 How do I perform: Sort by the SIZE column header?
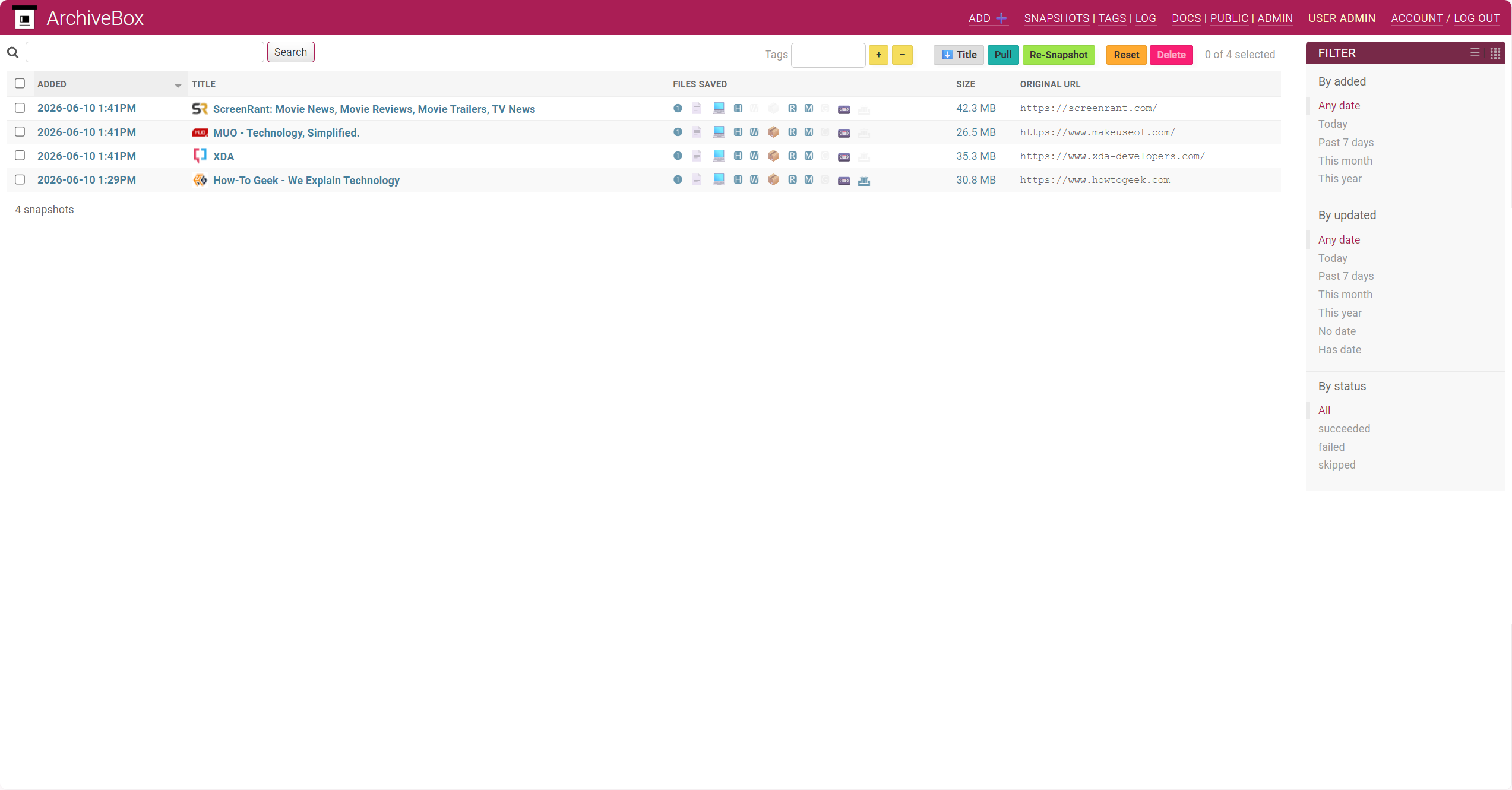(966, 84)
